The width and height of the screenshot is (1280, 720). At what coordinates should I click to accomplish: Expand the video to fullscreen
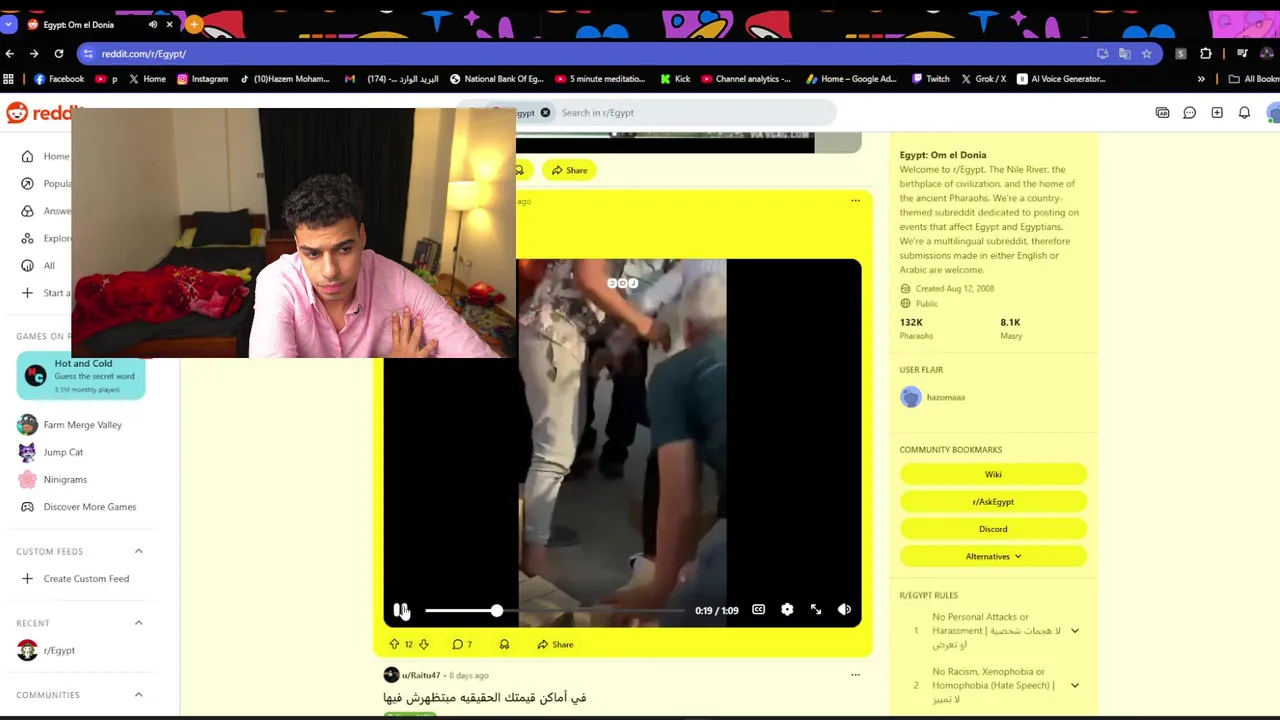pyautogui.click(x=816, y=610)
